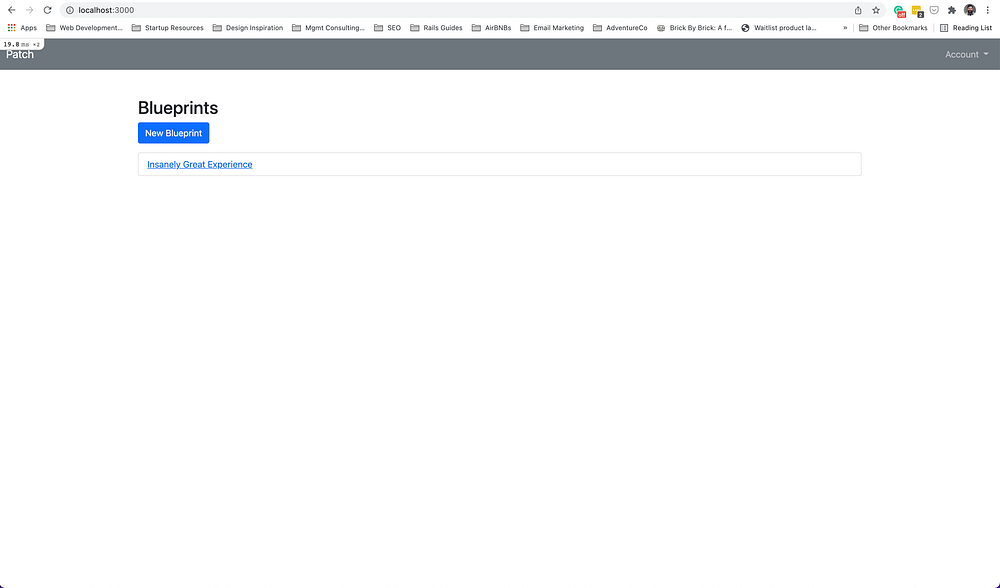Open the Insanely Great Experience blueprint
The height and width of the screenshot is (588, 1000).
coord(200,165)
